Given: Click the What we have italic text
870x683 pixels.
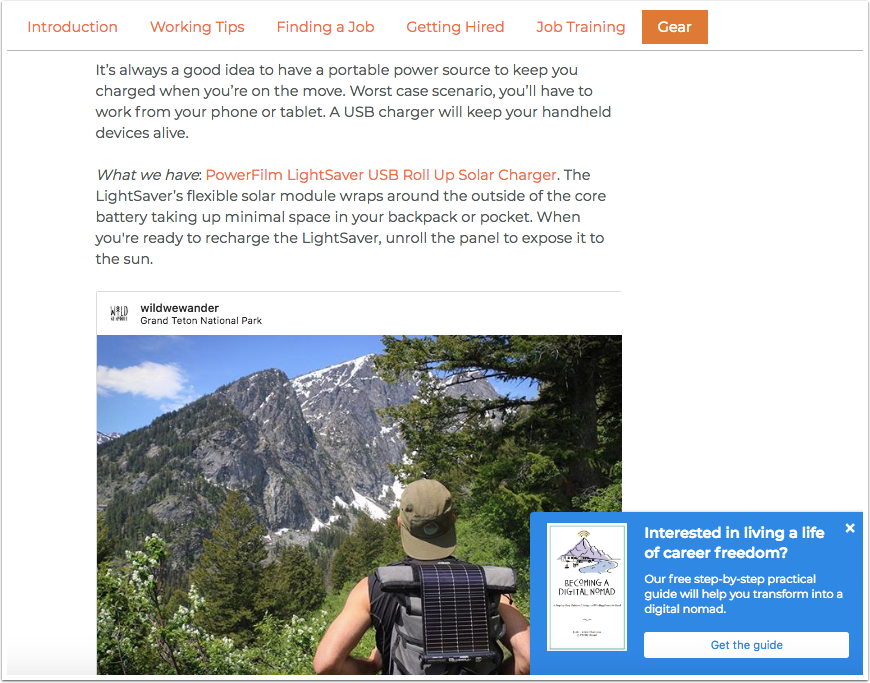Looking at the screenshot, I should (148, 175).
